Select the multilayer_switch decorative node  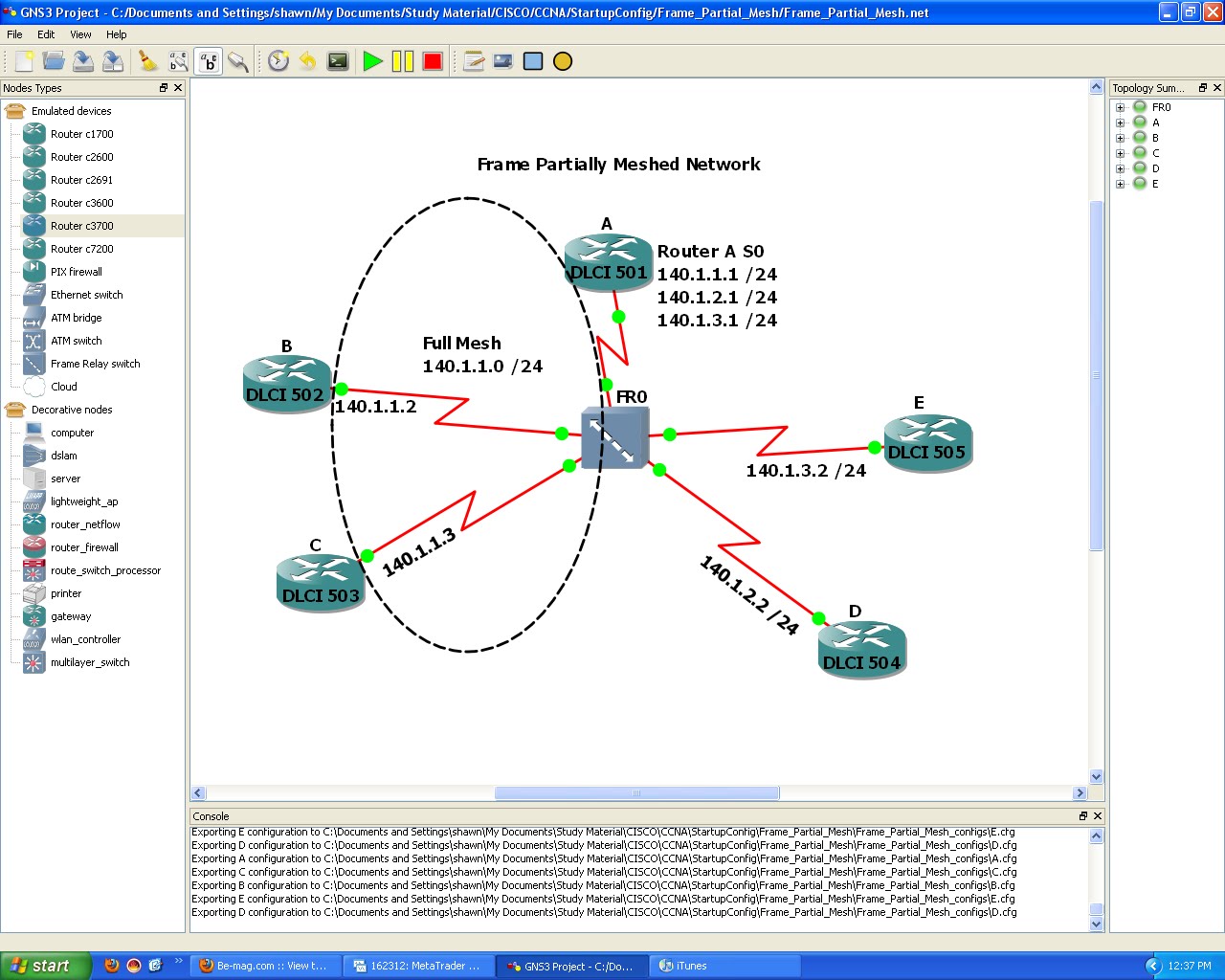(x=77, y=662)
